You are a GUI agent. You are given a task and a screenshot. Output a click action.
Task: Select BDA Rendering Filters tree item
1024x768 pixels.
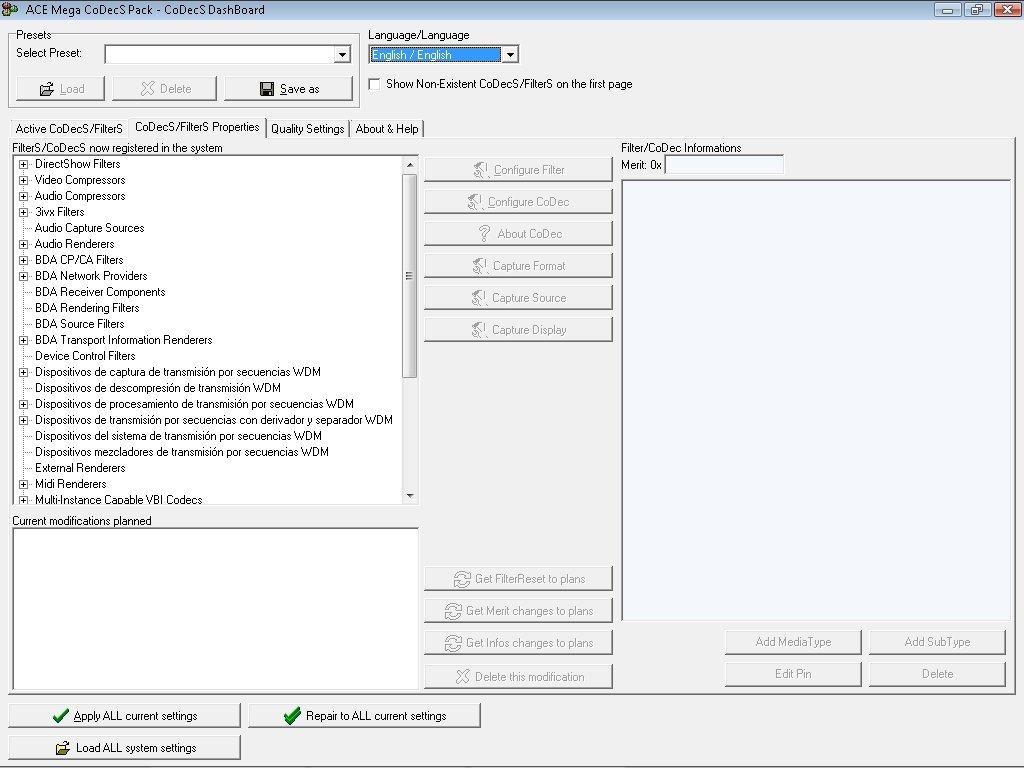[87, 308]
